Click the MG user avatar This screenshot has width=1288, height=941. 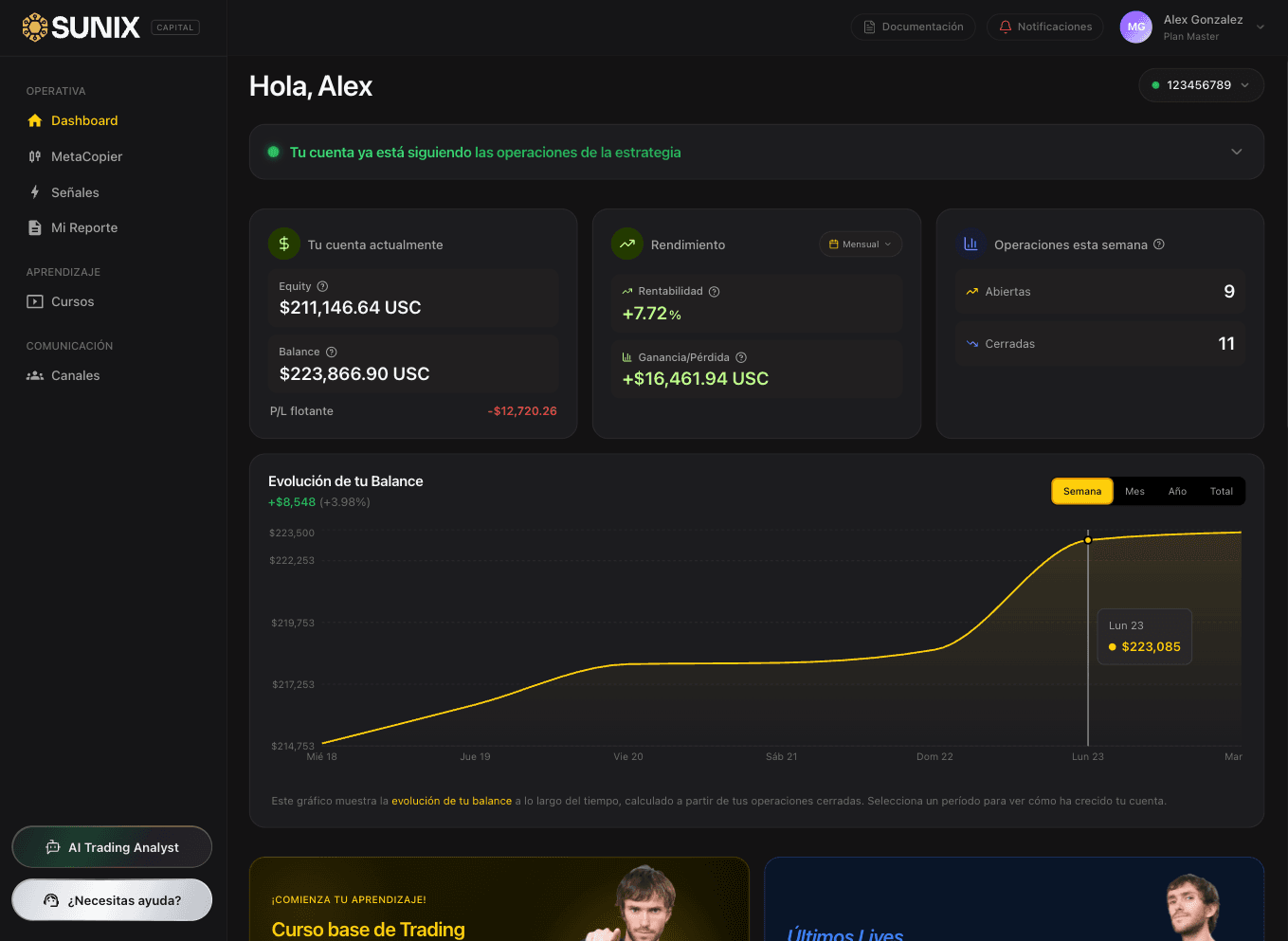click(1135, 27)
